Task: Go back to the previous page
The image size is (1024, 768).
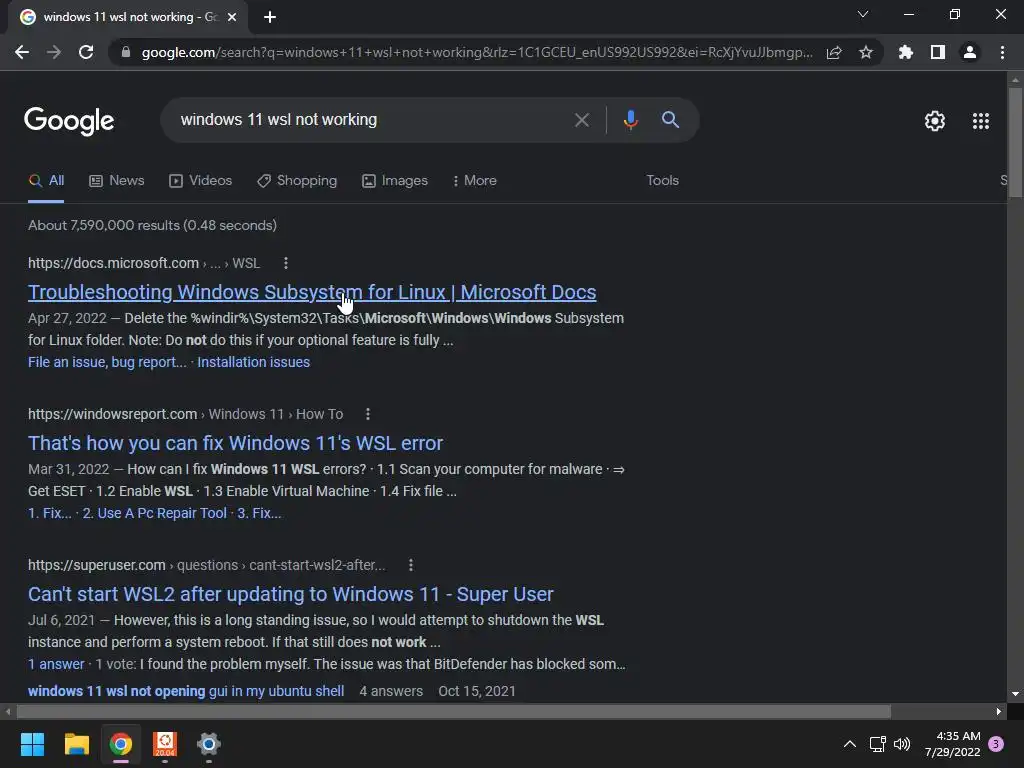Action: [x=22, y=52]
